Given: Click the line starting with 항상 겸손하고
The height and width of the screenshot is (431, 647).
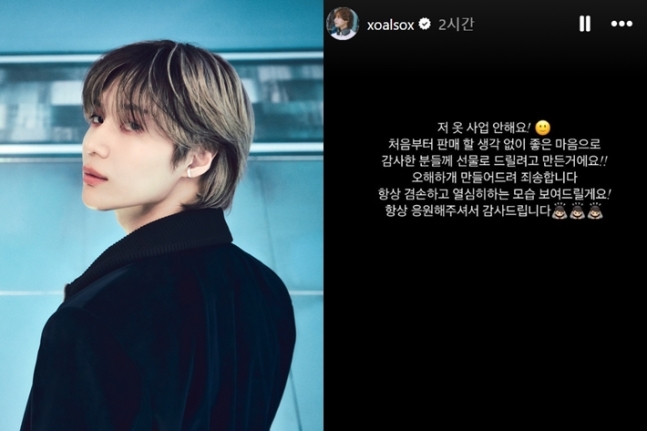Looking at the screenshot, I should [494, 194].
